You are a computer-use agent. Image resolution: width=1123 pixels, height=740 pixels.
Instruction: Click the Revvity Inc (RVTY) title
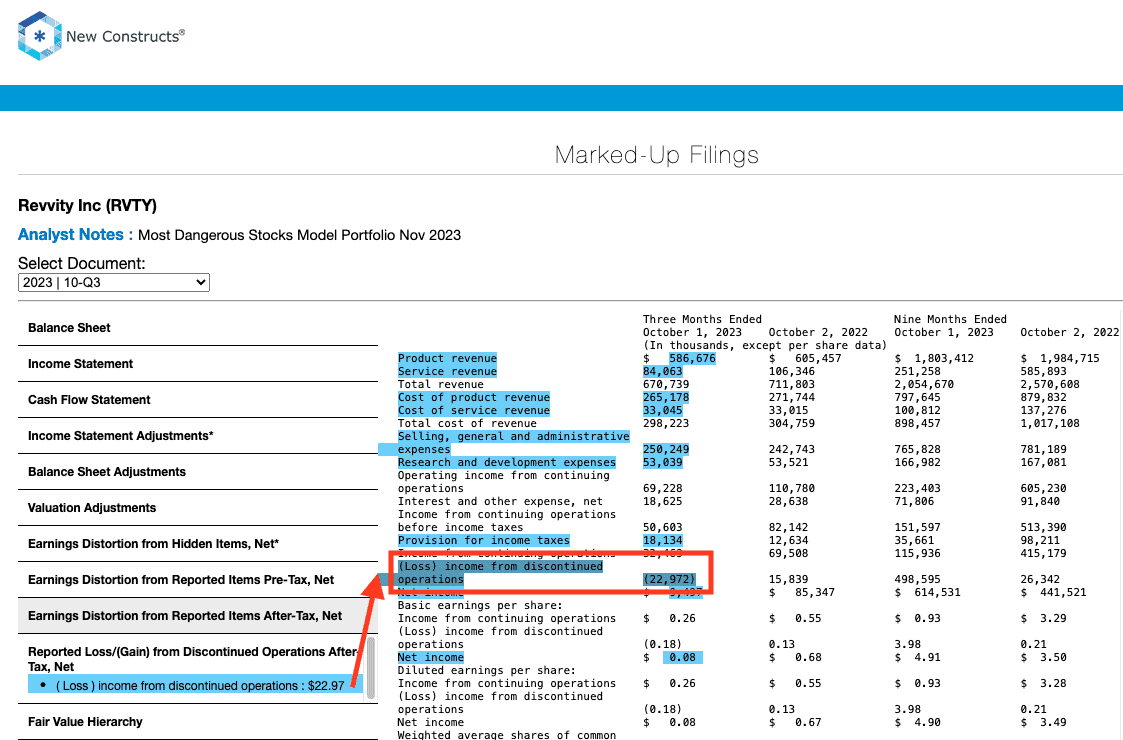[87, 206]
